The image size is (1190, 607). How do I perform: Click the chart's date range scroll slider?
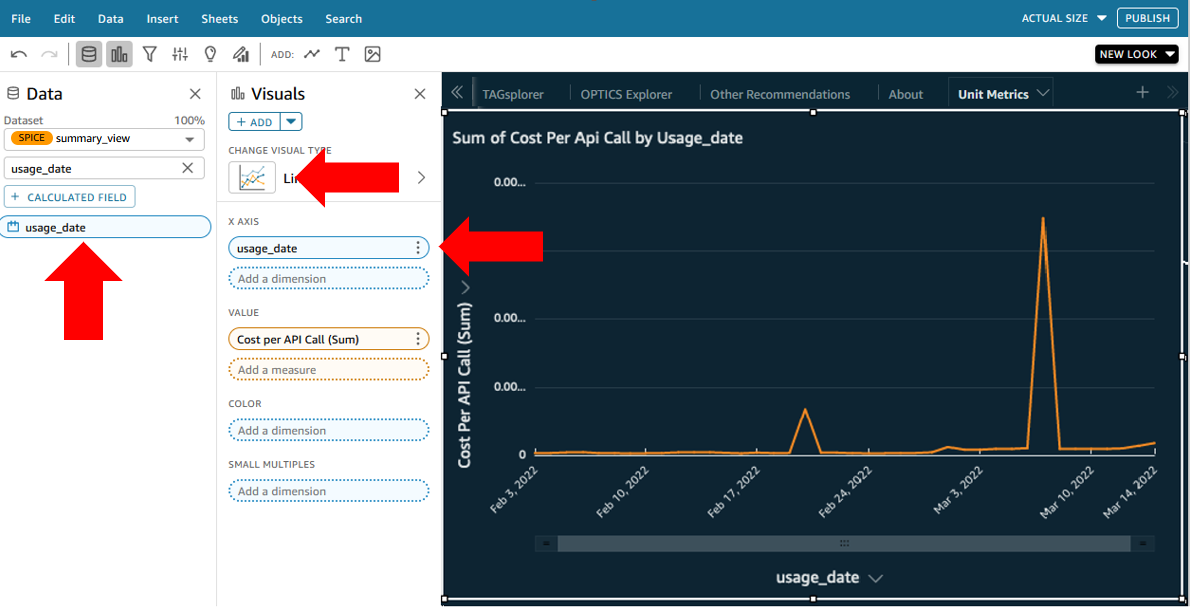coord(845,543)
